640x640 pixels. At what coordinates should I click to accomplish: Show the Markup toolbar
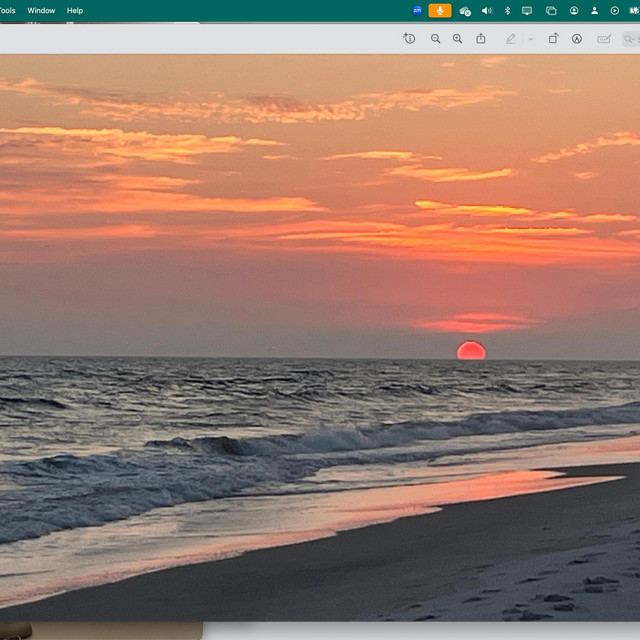pyautogui.click(x=577, y=39)
